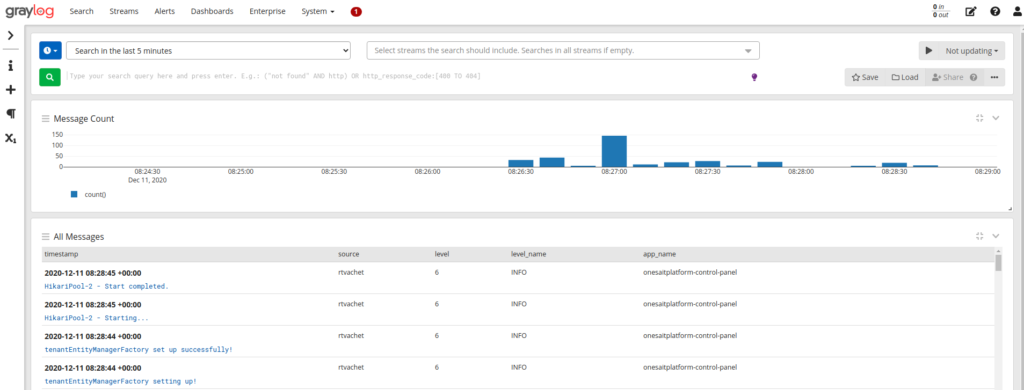The width and height of the screenshot is (1024, 390).
Task: Click the red notification badge
Action: pyautogui.click(x=356, y=12)
